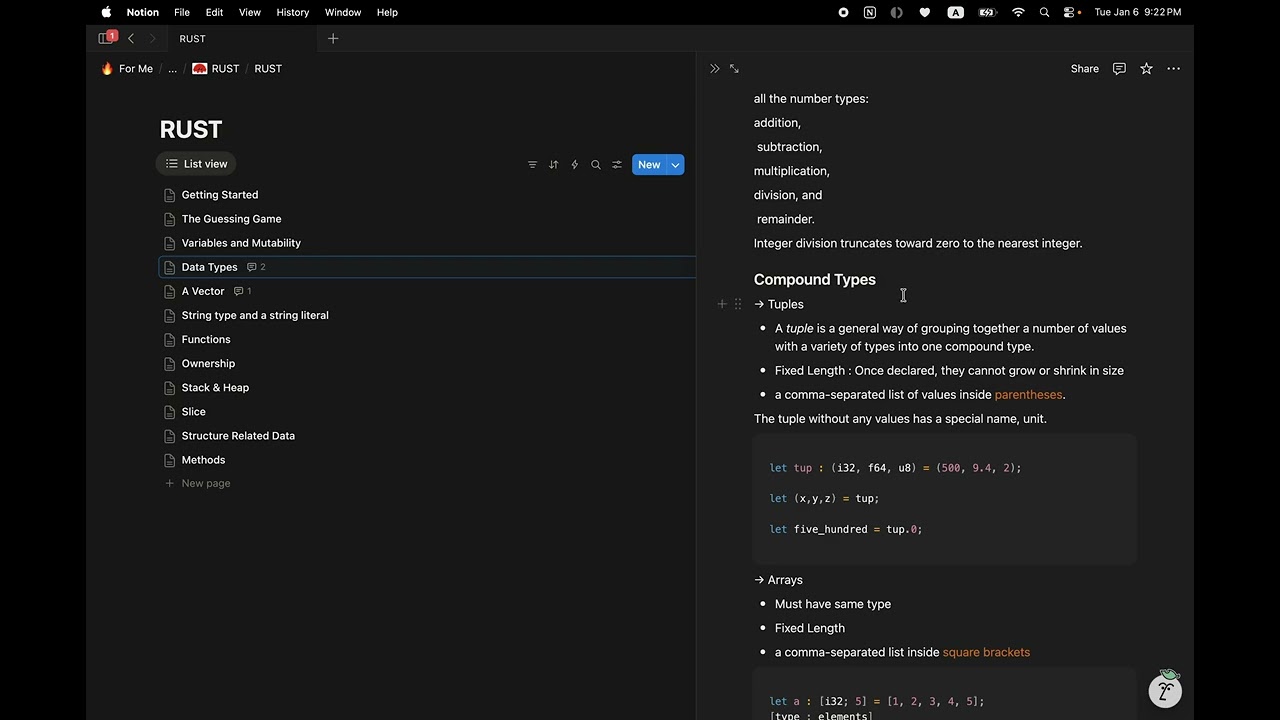
Task: Expand the New button dropdown arrow
Action: (675, 165)
